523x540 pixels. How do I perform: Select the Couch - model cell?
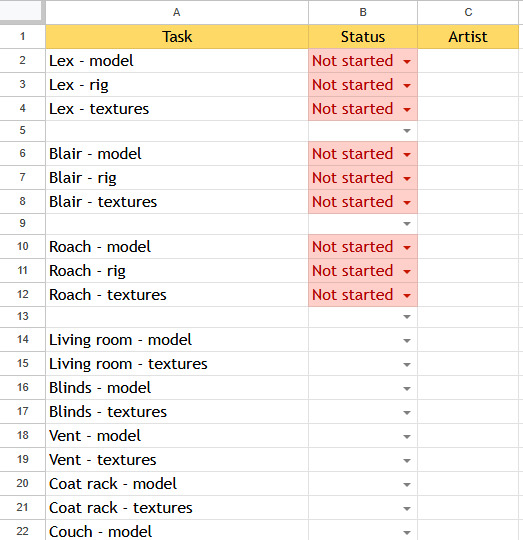click(177, 530)
